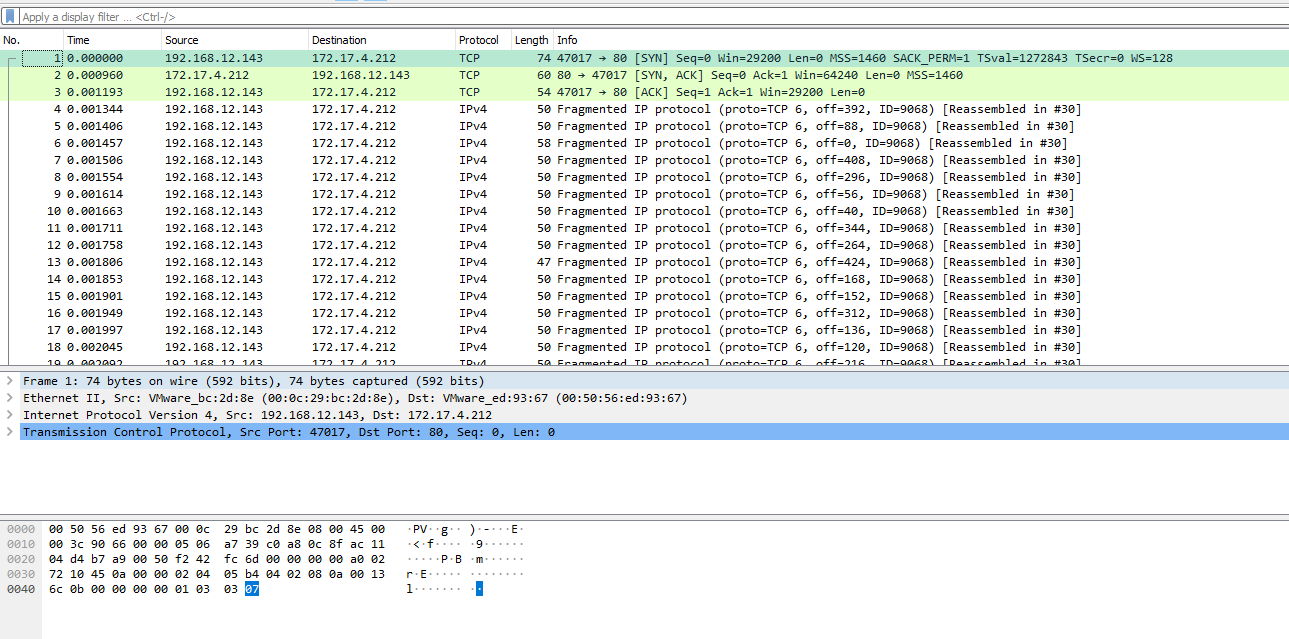
Task: Select the fragment row with off=296
Action: pos(644,177)
